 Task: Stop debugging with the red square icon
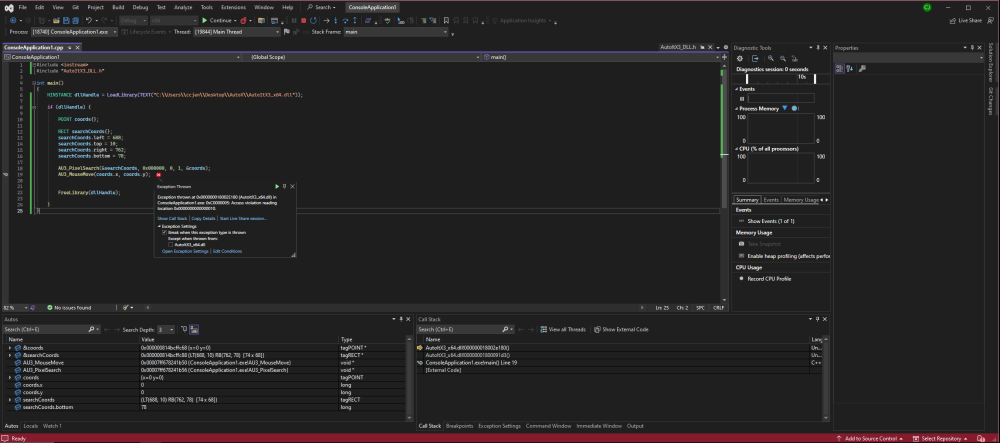point(304,20)
